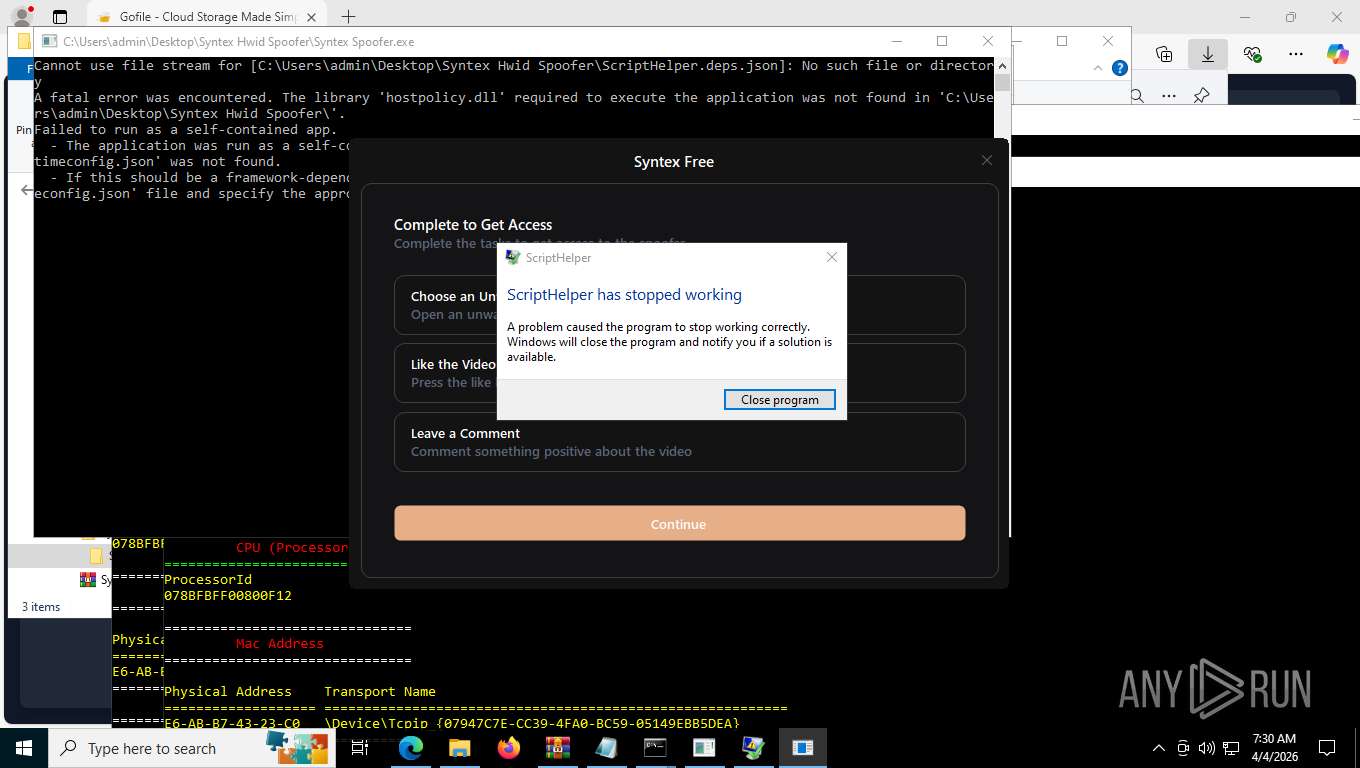
Task: Open Microsoft Edge from taskbar
Action: coord(411,748)
